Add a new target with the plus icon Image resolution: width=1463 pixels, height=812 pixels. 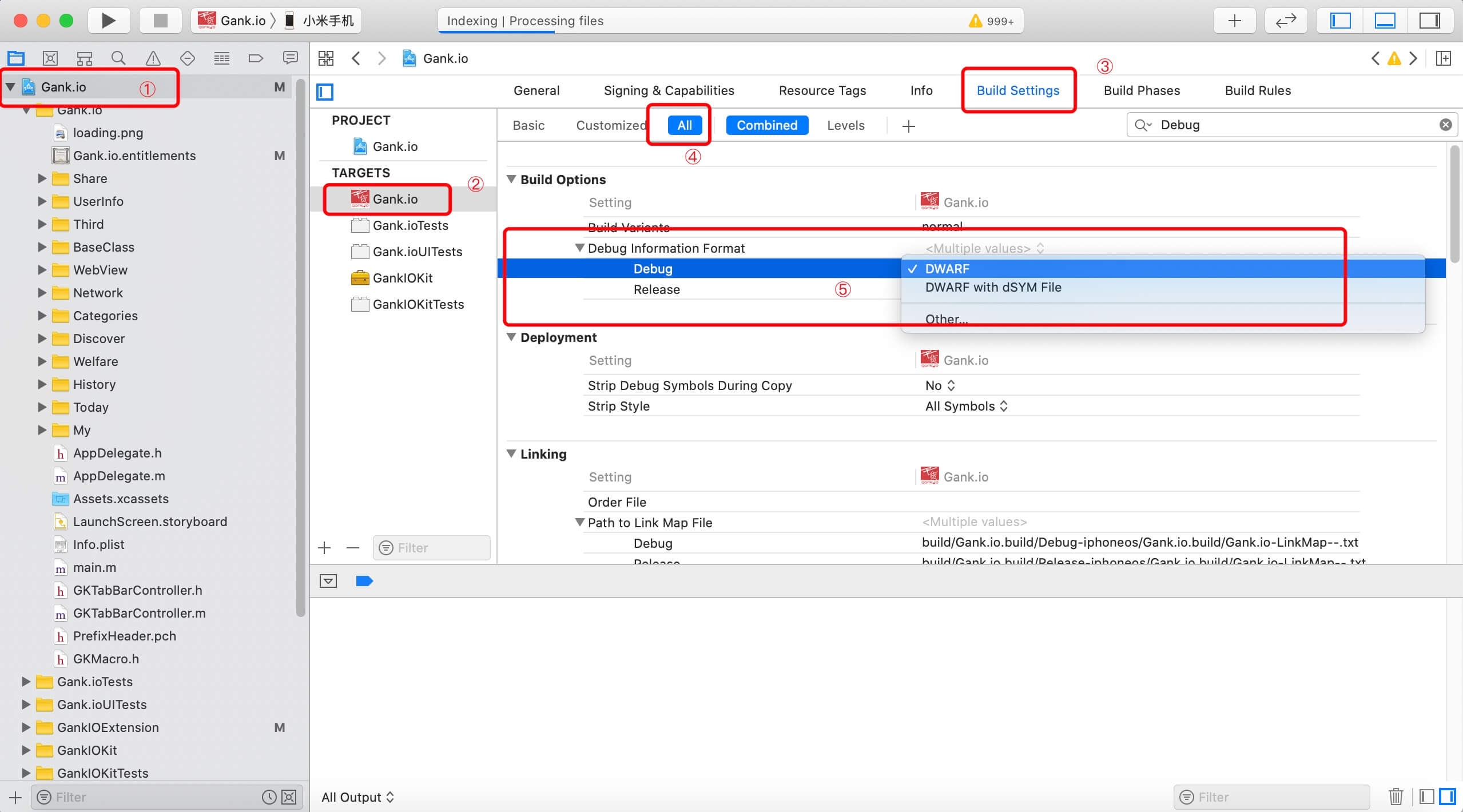324,547
